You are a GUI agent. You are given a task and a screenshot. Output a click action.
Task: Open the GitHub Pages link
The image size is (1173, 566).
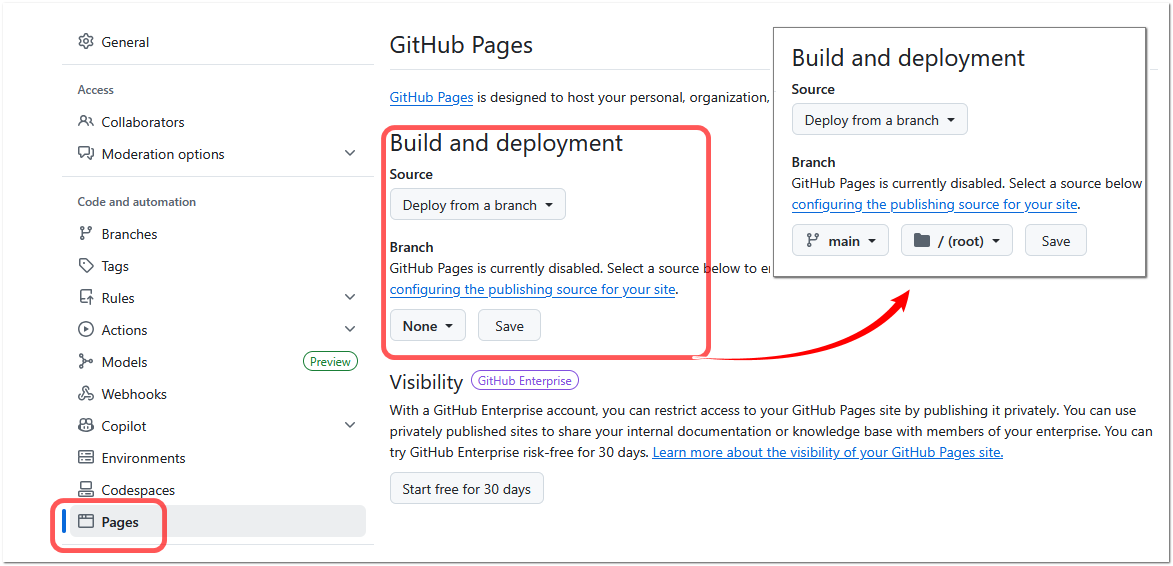coord(432,97)
